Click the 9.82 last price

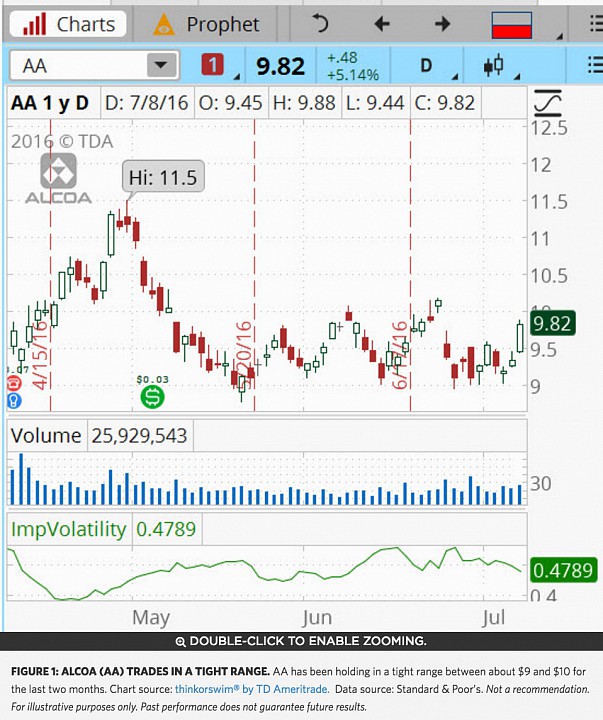click(280, 67)
